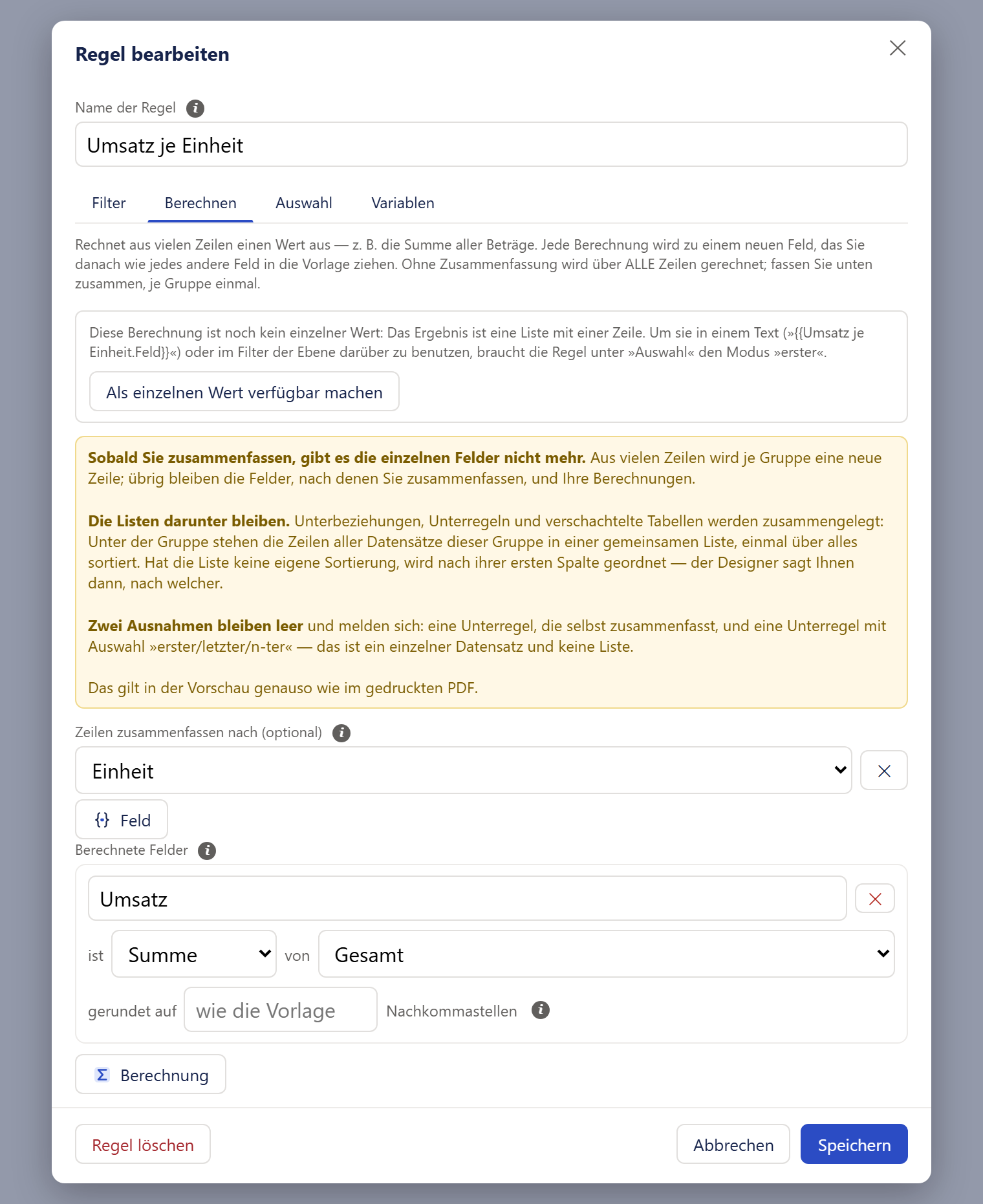Clear the Einheit grouping with blue X
This screenshot has height=1204, width=983.
point(884,770)
